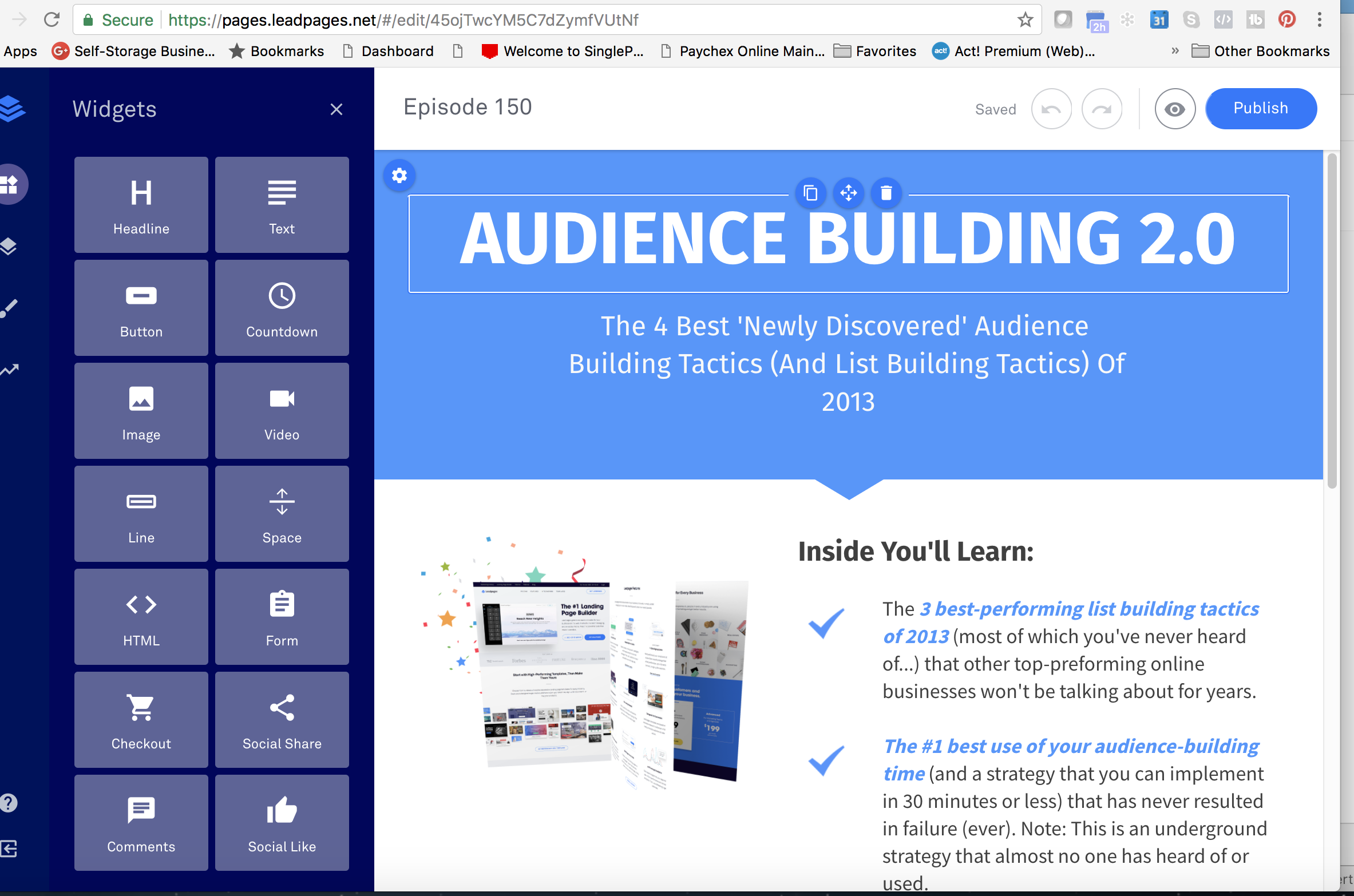Click the move/drag element icon
The height and width of the screenshot is (896, 1354).
pos(849,194)
